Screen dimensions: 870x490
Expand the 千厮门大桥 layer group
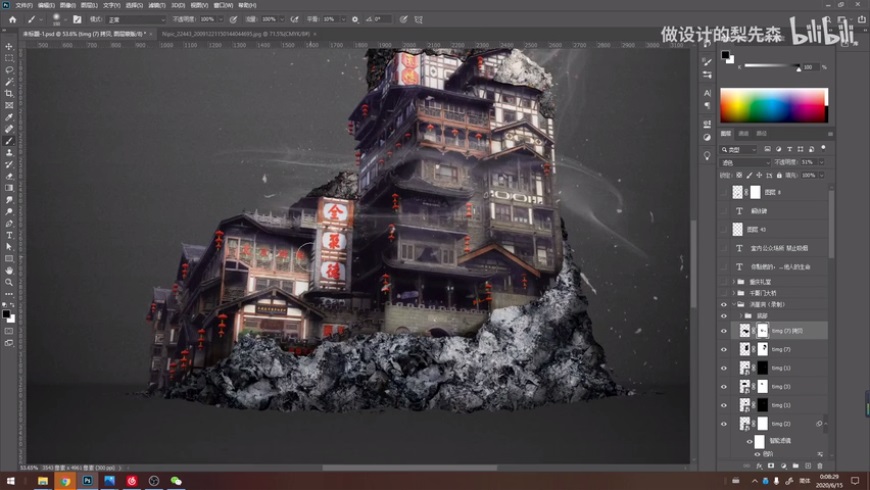click(x=734, y=293)
